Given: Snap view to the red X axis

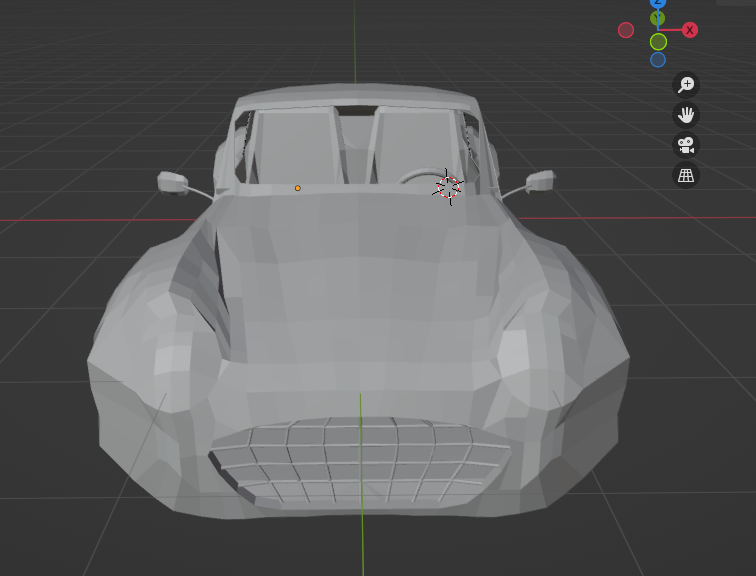Looking at the screenshot, I should (690, 30).
